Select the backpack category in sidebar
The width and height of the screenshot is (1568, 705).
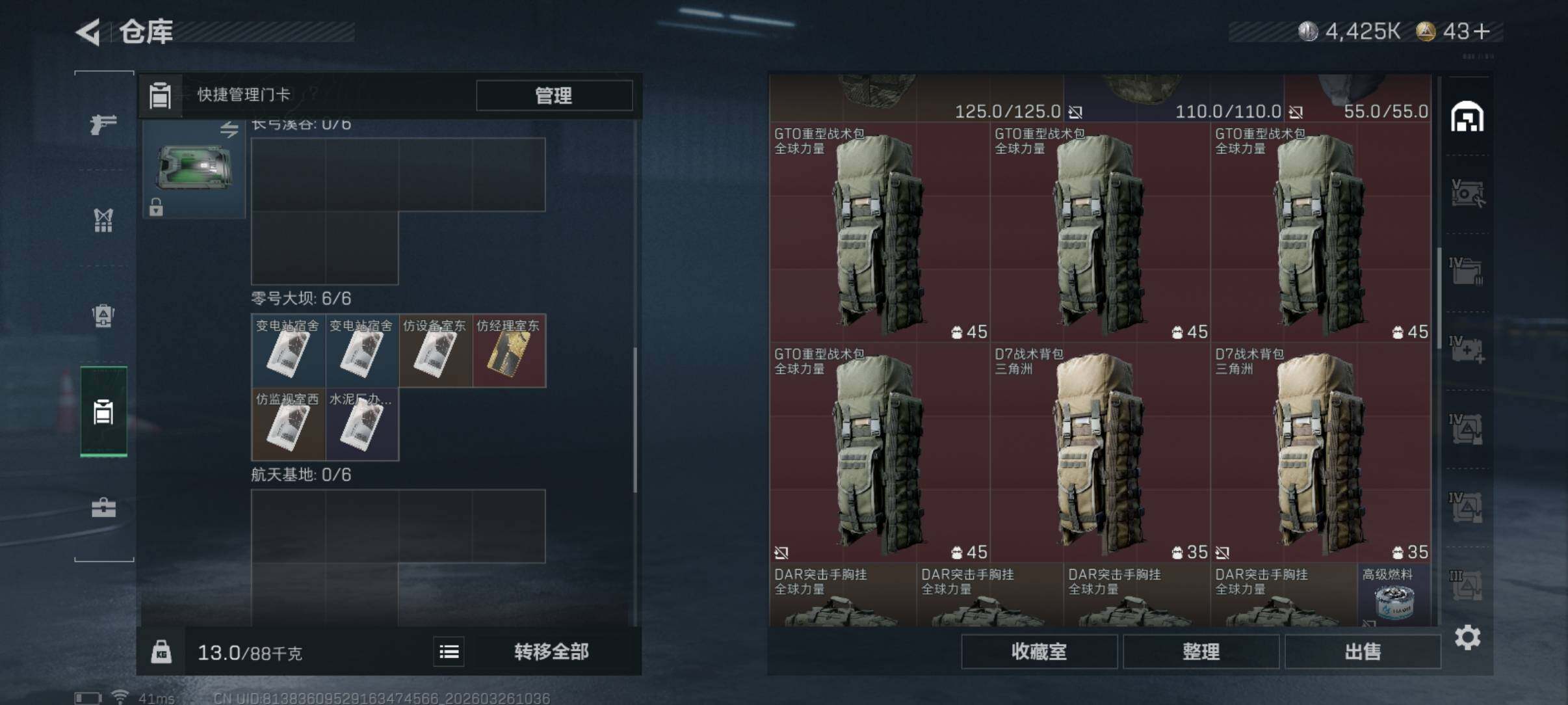click(103, 315)
